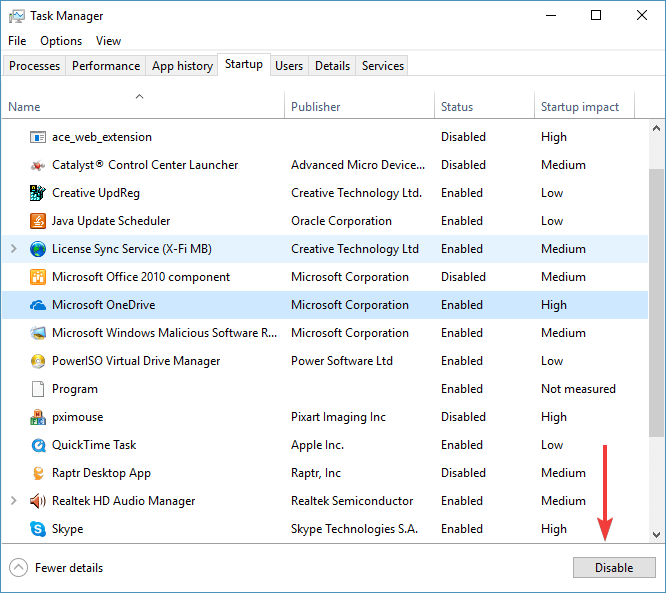The image size is (666, 593).
Task: Click the Disable button
Action: (614, 568)
